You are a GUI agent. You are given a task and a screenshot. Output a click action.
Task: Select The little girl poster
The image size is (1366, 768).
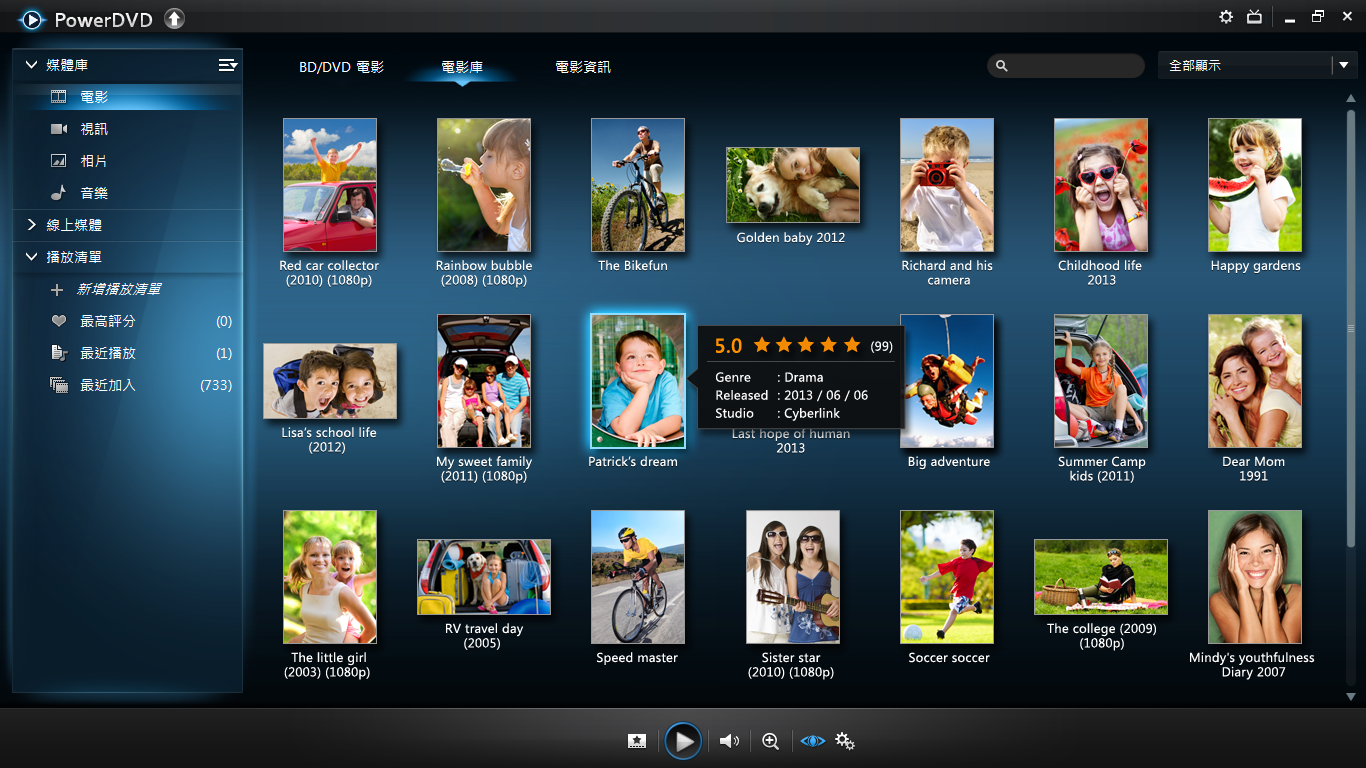point(330,577)
